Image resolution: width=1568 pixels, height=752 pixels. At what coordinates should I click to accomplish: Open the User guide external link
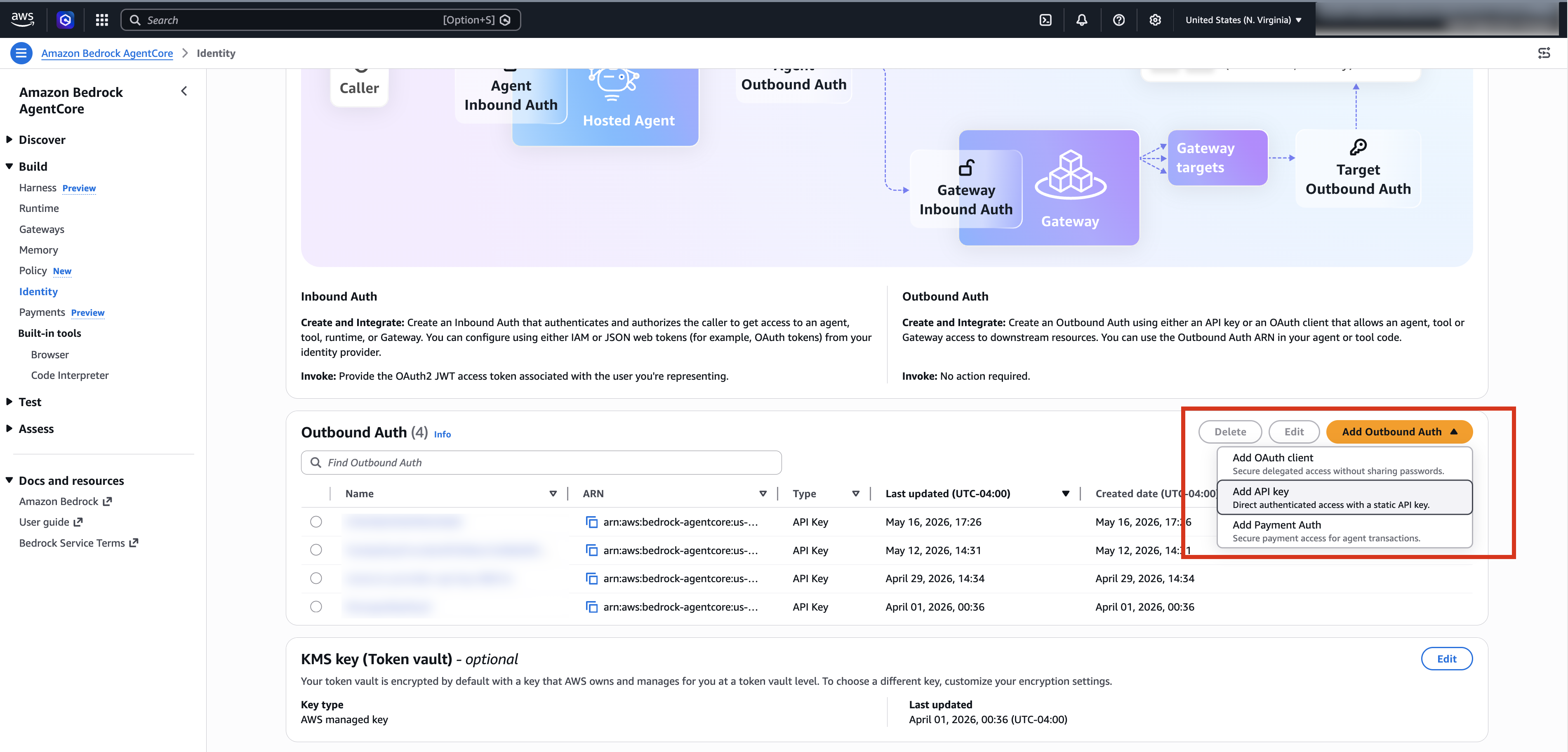51,522
